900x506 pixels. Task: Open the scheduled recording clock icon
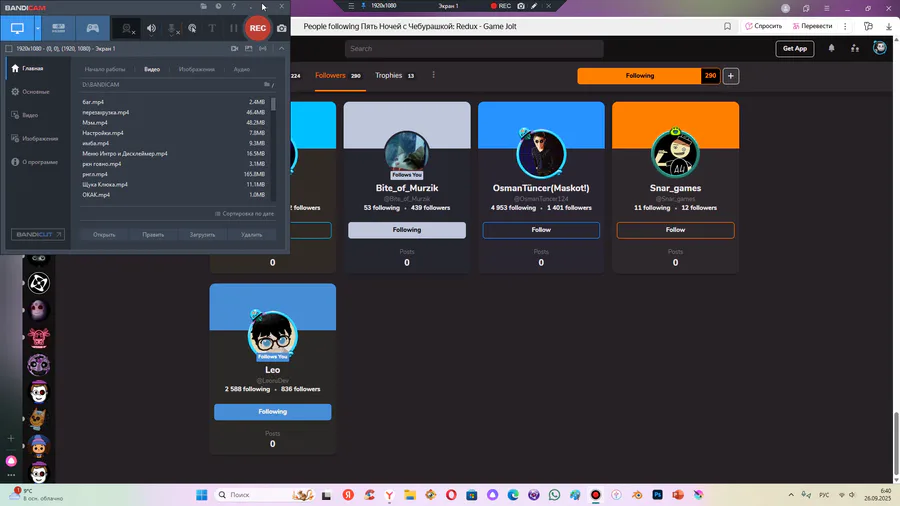click(x=218, y=6)
